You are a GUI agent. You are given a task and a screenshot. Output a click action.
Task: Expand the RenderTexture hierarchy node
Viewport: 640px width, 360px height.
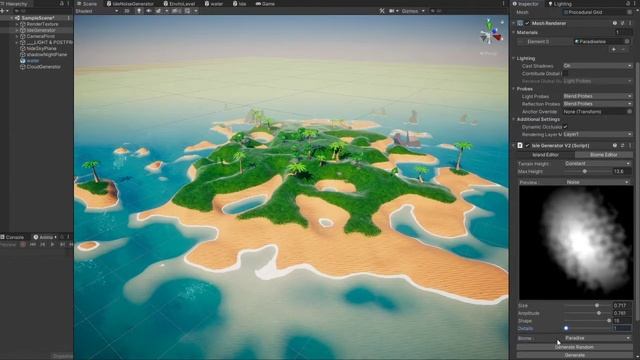(17, 24)
